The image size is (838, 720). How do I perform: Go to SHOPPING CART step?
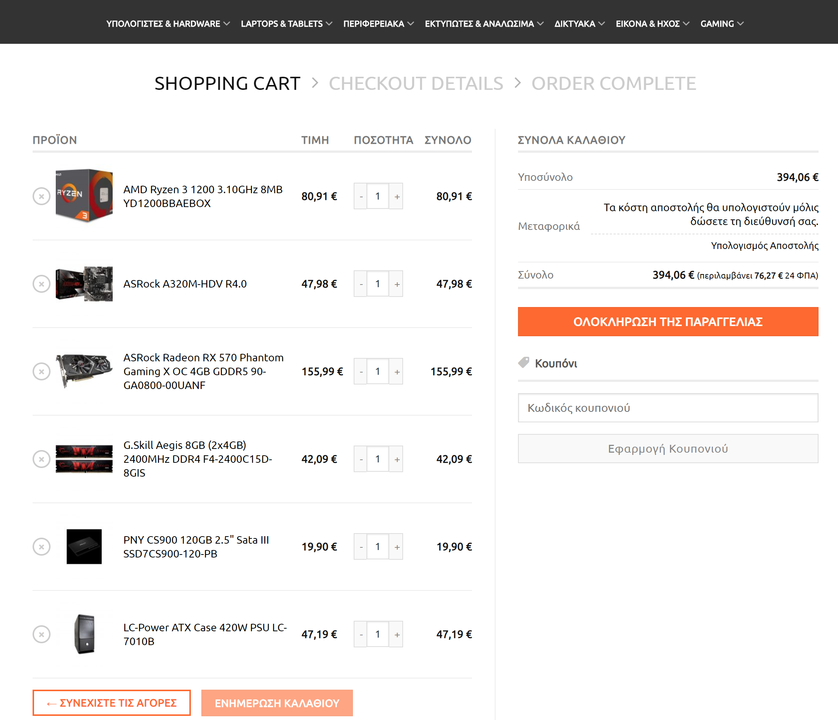coord(227,83)
